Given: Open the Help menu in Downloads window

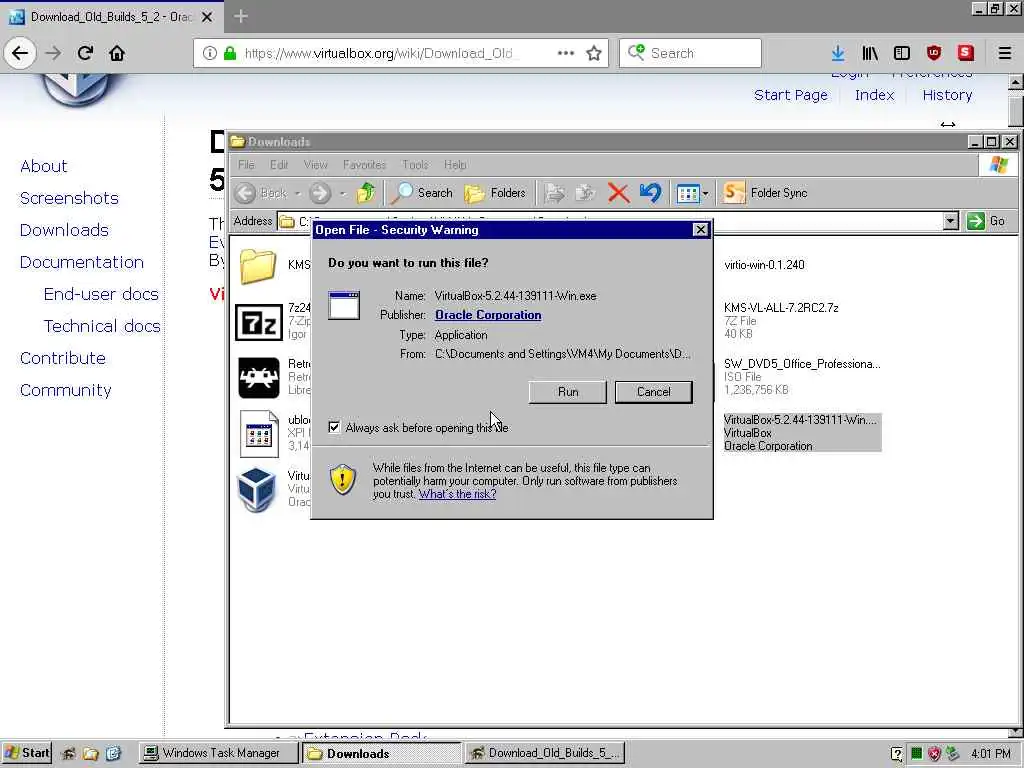Looking at the screenshot, I should pyautogui.click(x=455, y=165).
